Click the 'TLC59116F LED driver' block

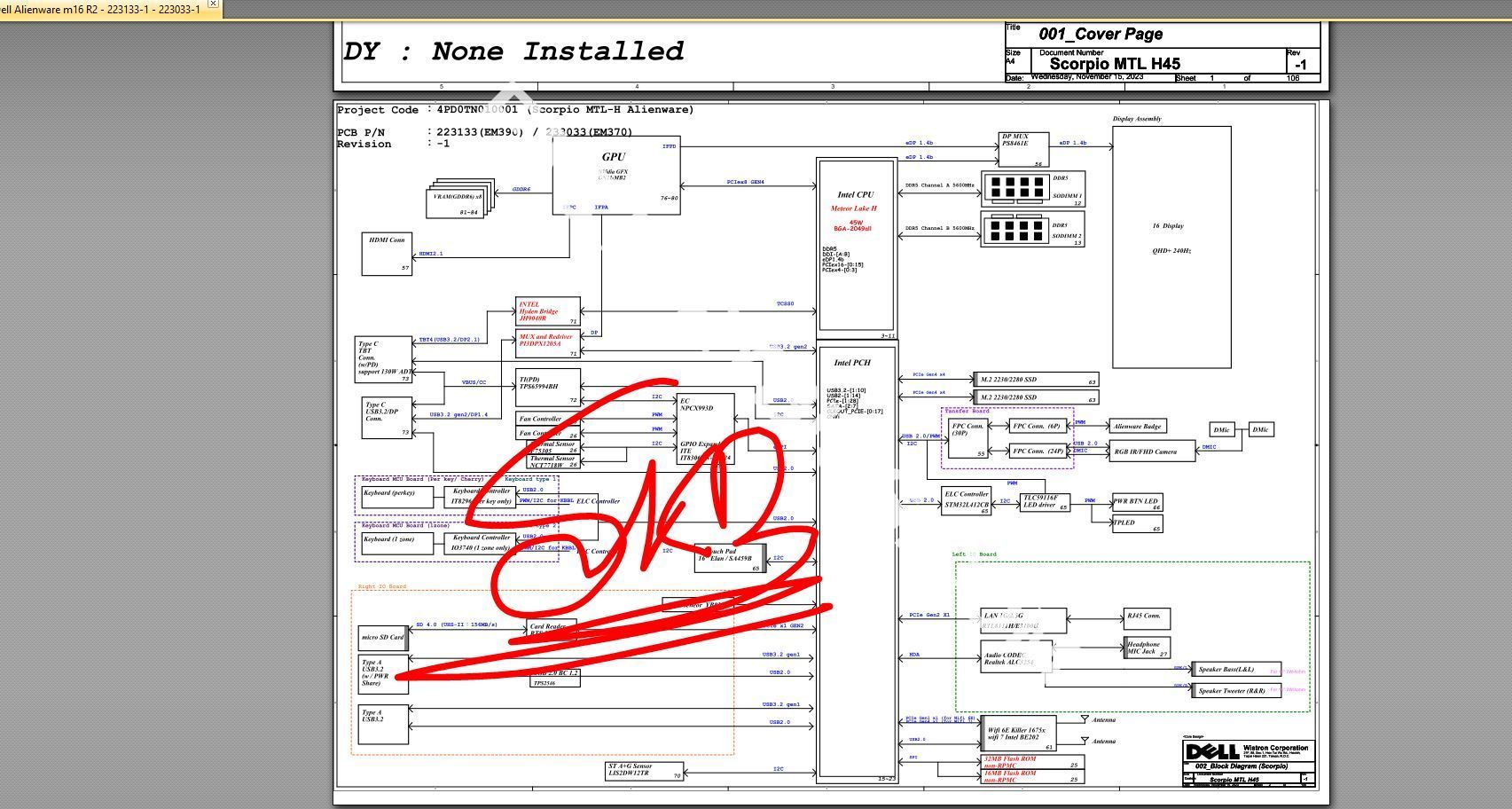tap(1045, 503)
